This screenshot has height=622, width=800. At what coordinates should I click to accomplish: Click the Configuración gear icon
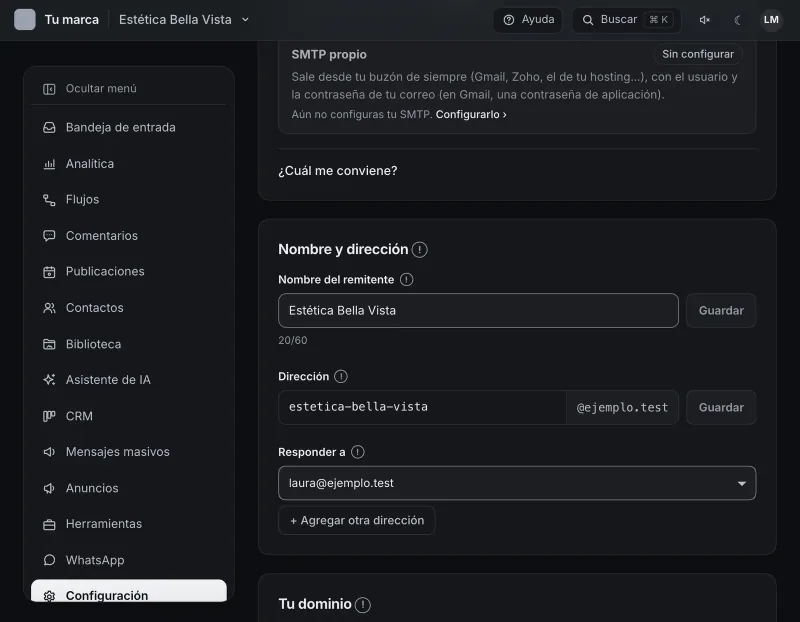[49, 595]
